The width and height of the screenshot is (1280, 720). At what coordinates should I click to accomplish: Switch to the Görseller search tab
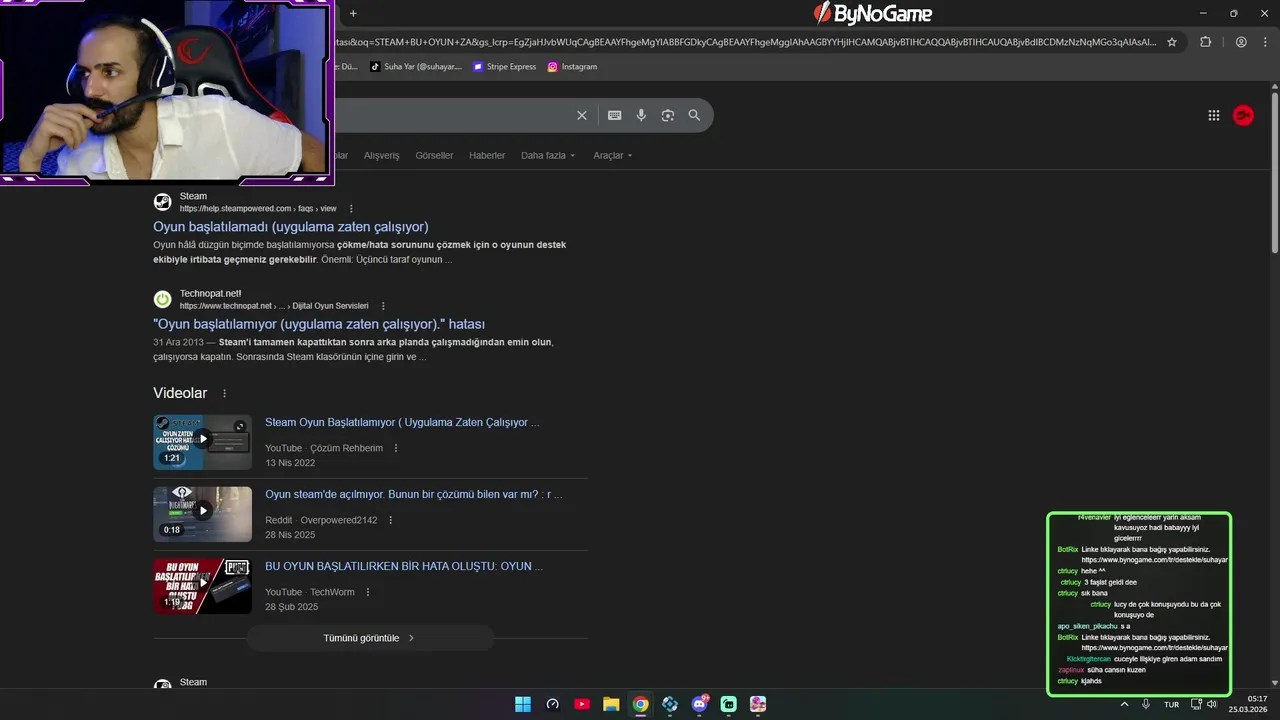tap(434, 155)
